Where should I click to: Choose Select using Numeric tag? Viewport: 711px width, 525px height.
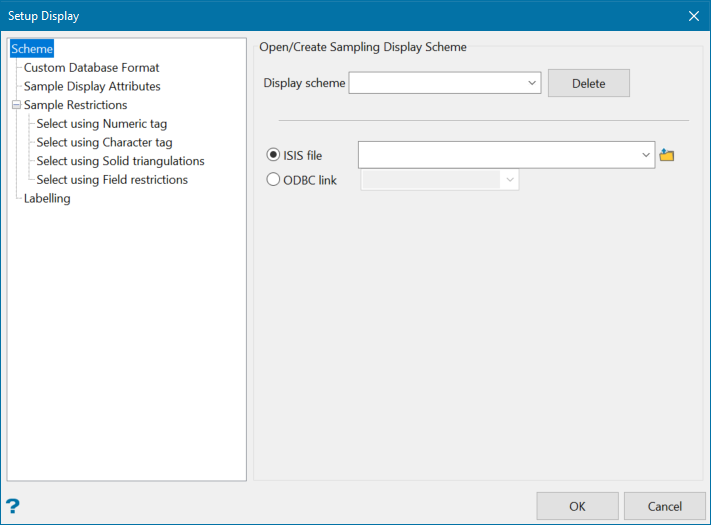coord(101,124)
